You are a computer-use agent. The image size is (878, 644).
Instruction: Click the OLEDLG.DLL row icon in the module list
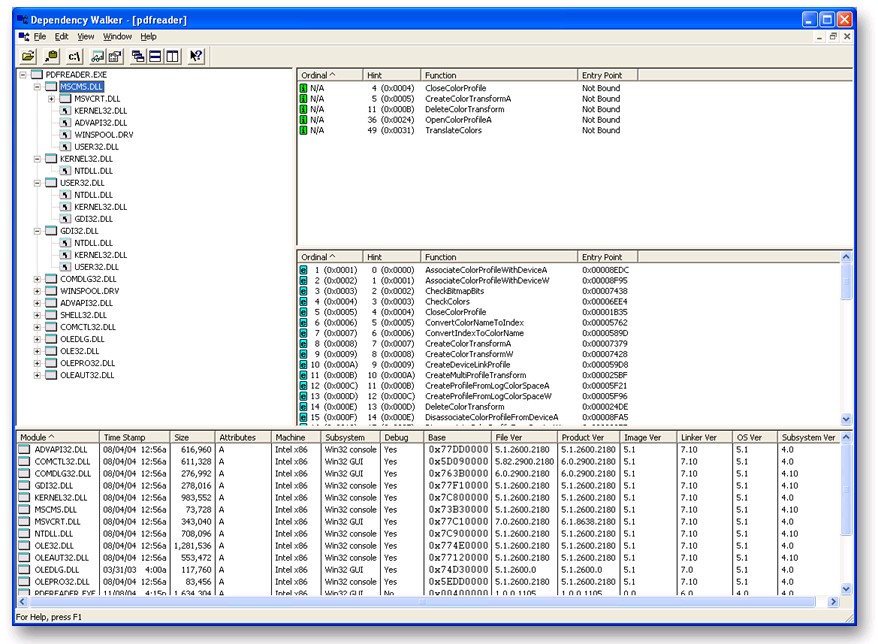click(24, 570)
